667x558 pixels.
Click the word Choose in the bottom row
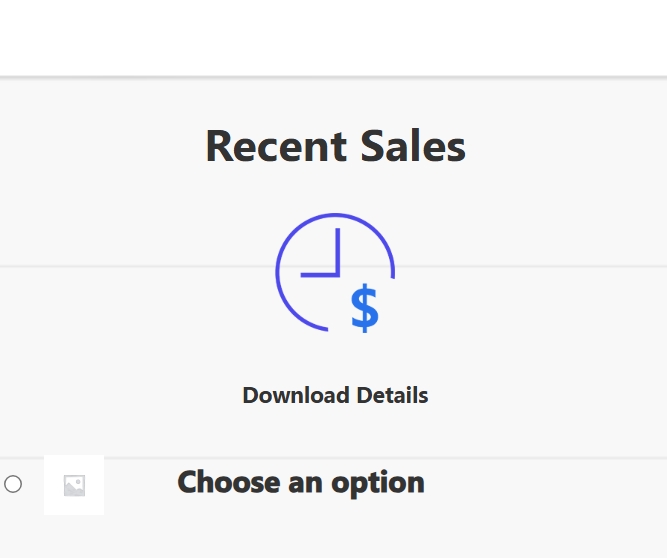[229, 482]
